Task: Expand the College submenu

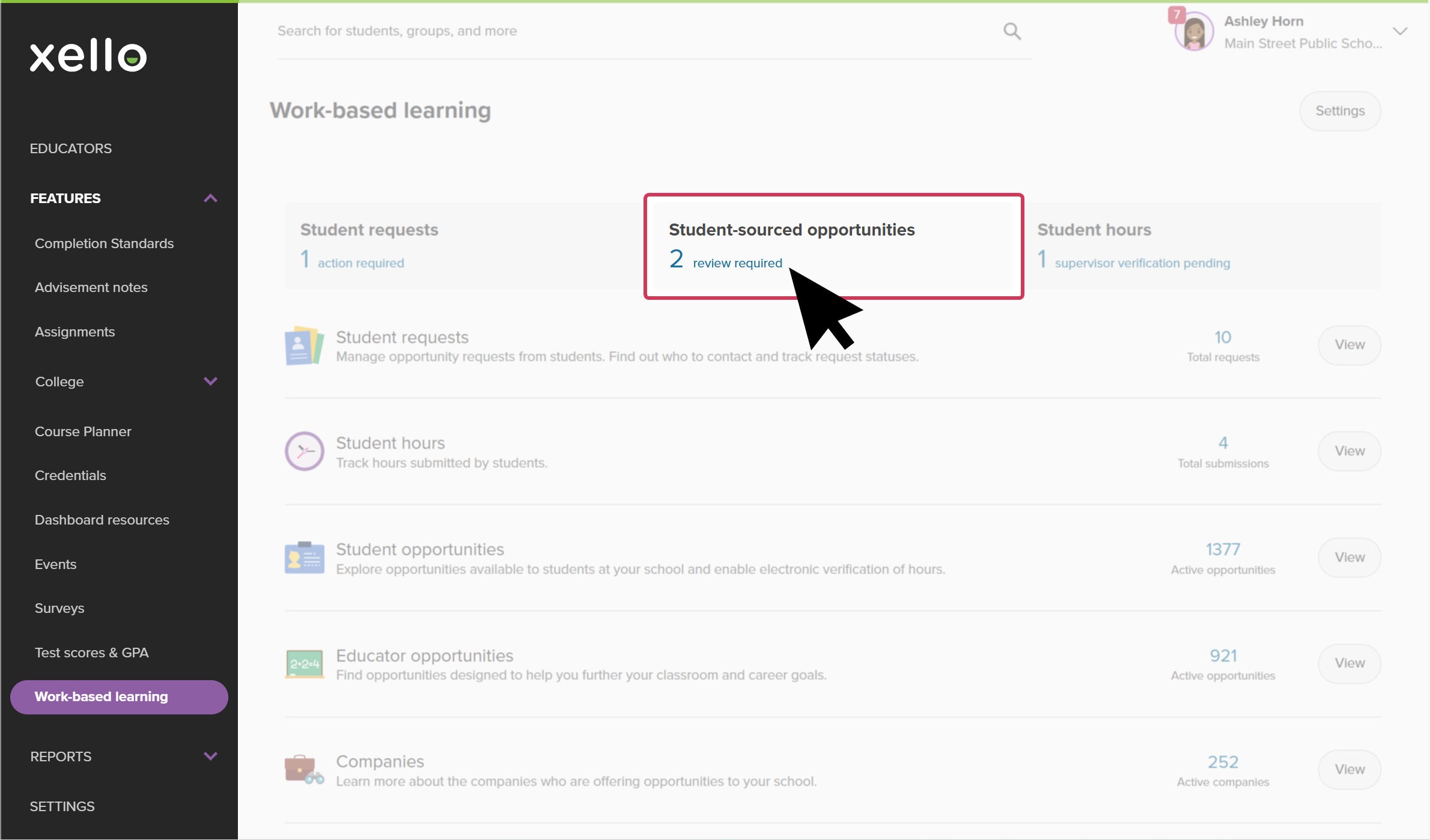Action: [210, 382]
